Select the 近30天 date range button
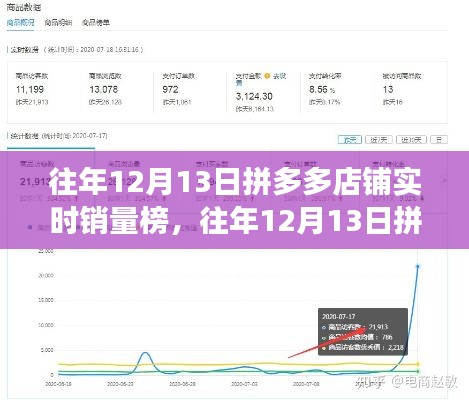Image resolution: width=469 pixels, height=400 pixels. pos(411,140)
